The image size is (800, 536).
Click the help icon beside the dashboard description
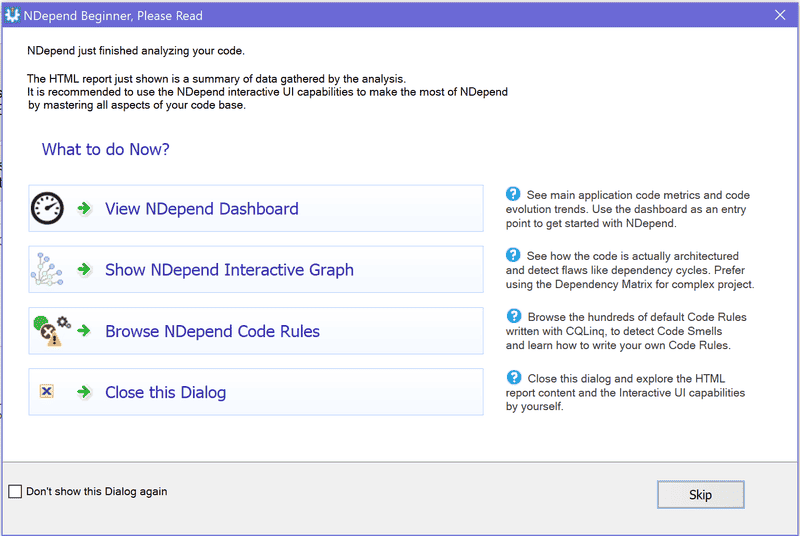pos(513,194)
